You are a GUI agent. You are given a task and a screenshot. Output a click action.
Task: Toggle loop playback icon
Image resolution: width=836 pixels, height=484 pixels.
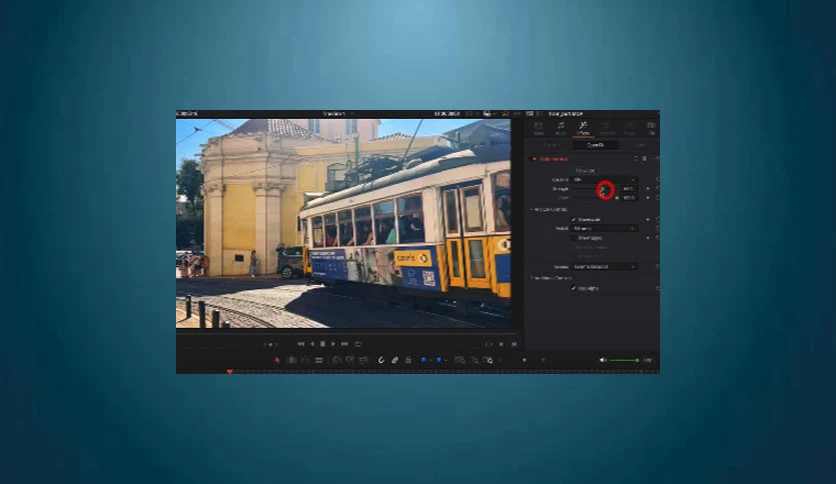click(358, 344)
